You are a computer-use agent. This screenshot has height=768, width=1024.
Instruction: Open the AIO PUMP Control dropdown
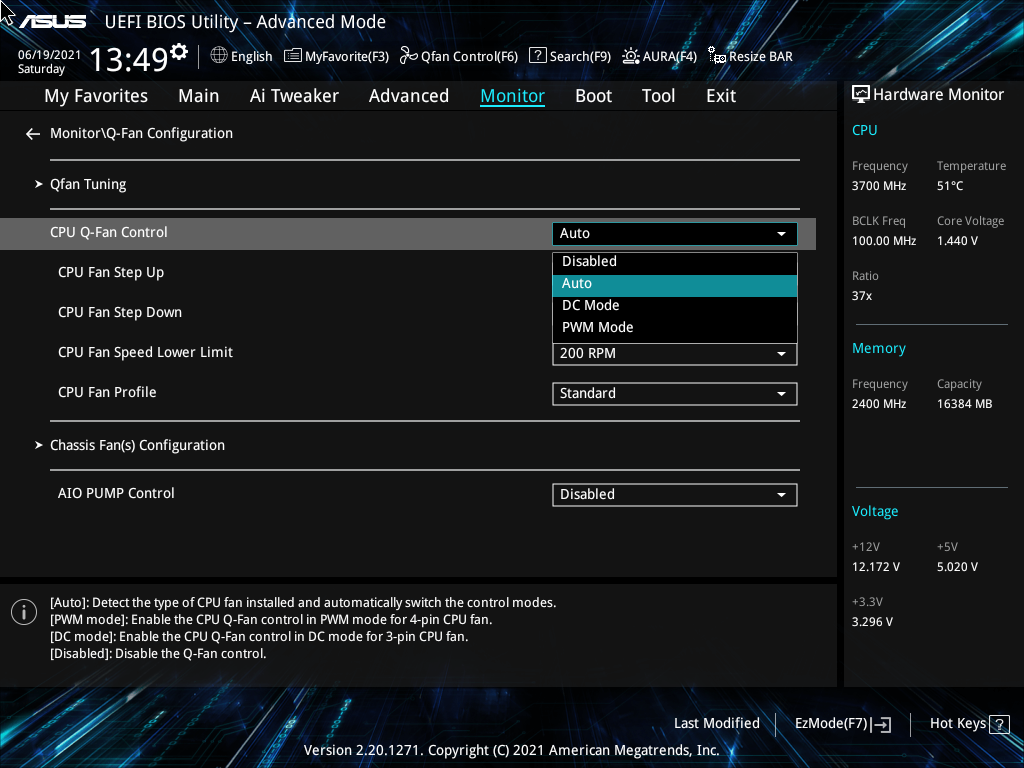(674, 494)
